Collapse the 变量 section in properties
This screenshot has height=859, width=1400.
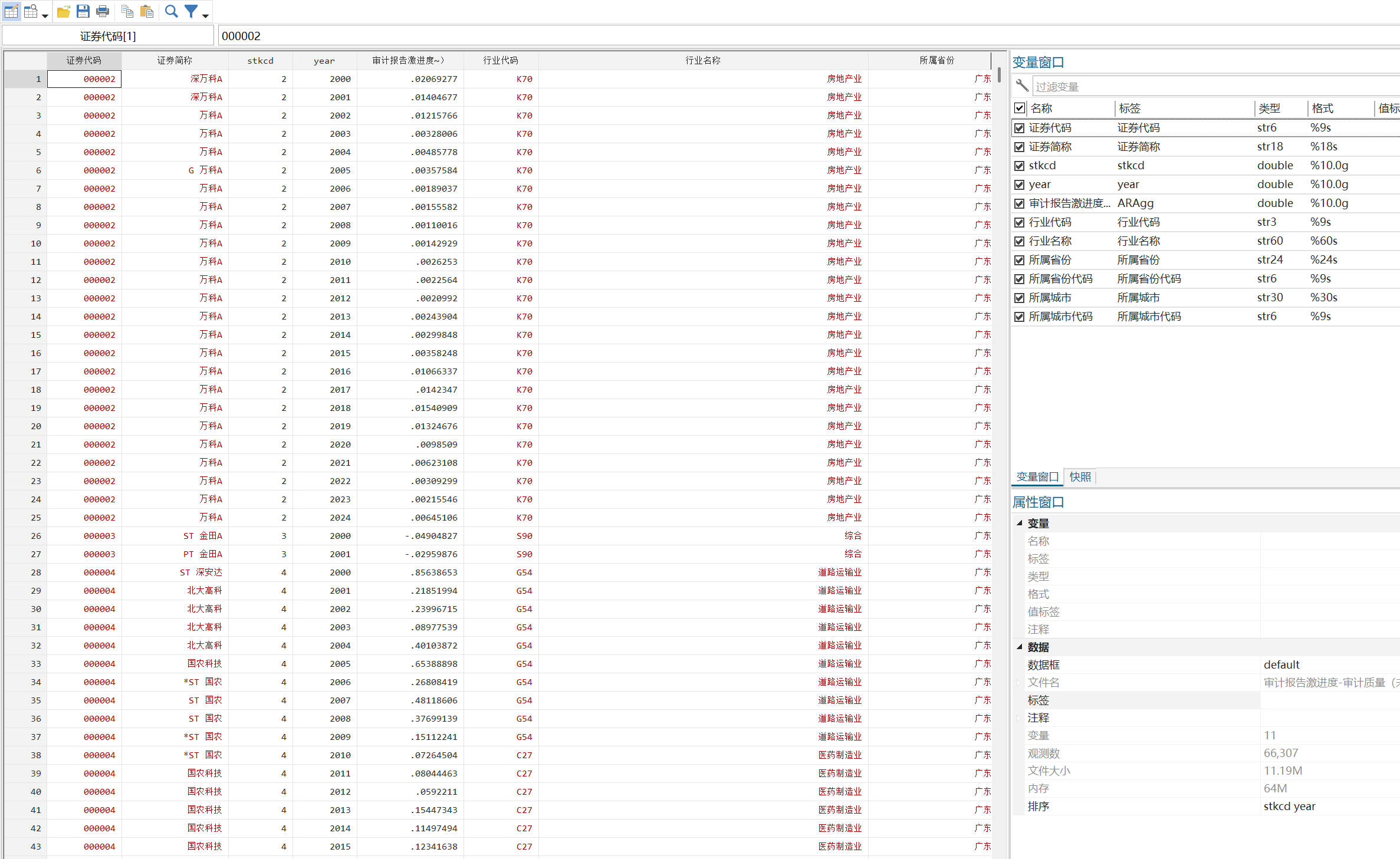(1020, 523)
